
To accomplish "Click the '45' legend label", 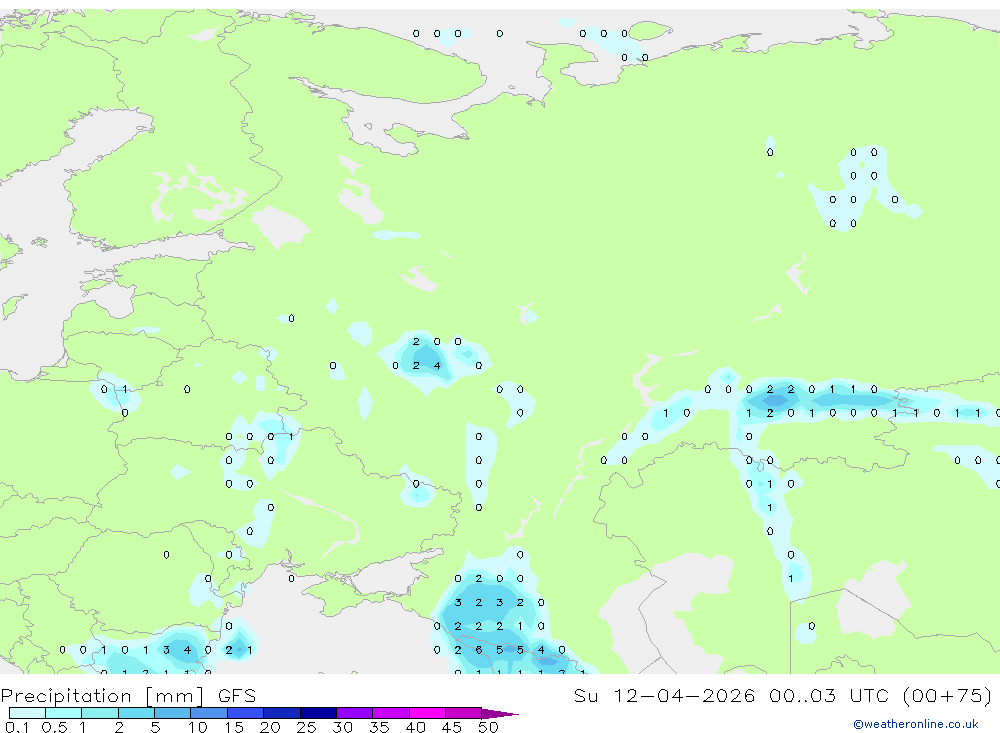I will click(452, 727).
